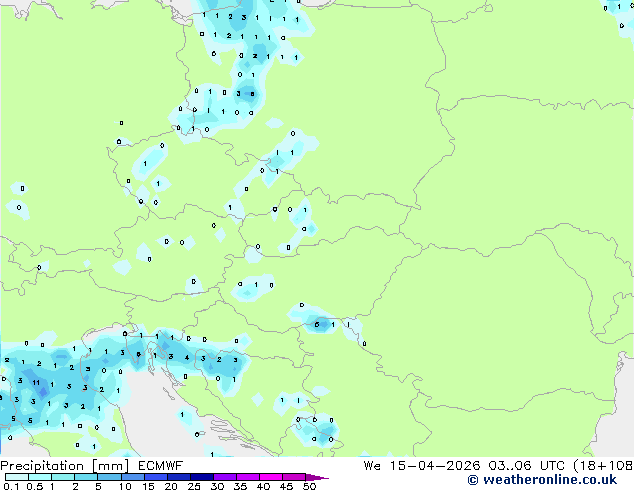The image size is (634, 490).
Task: Select the 'ECMWF' model label
Action: coord(161,466)
